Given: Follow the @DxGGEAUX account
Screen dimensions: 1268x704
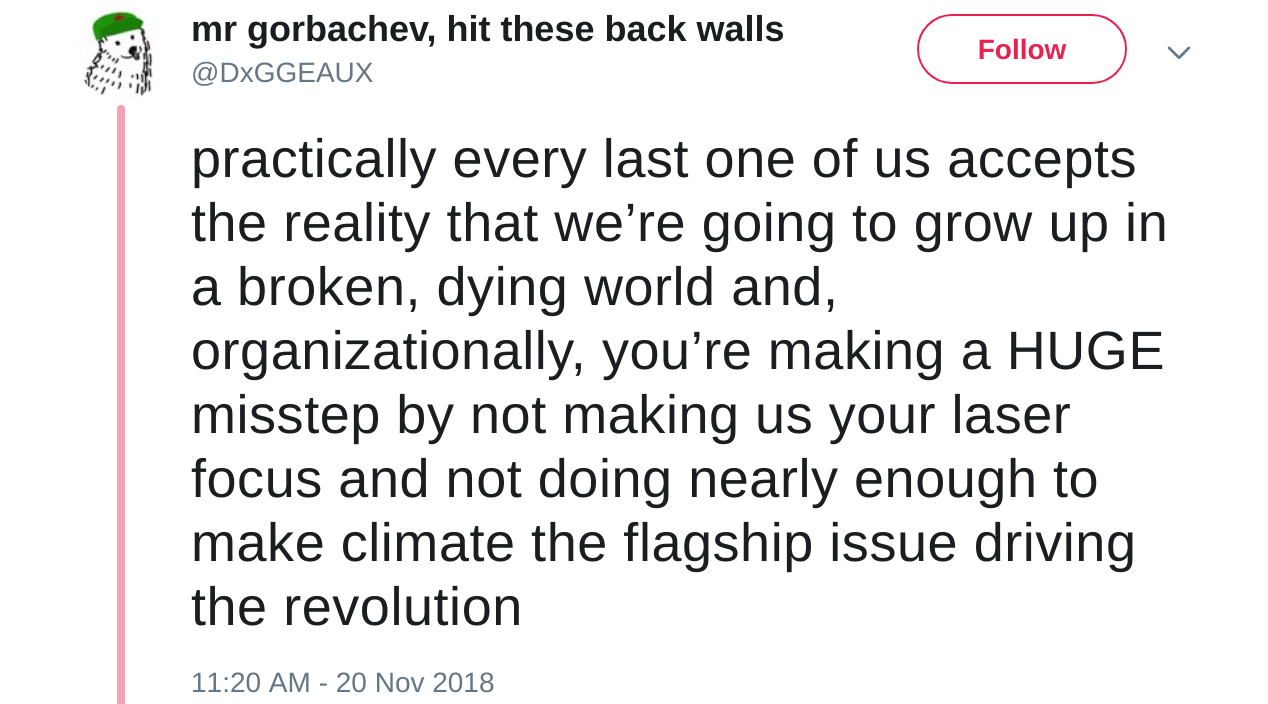Looking at the screenshot, I should click(x=1021, y=49).
